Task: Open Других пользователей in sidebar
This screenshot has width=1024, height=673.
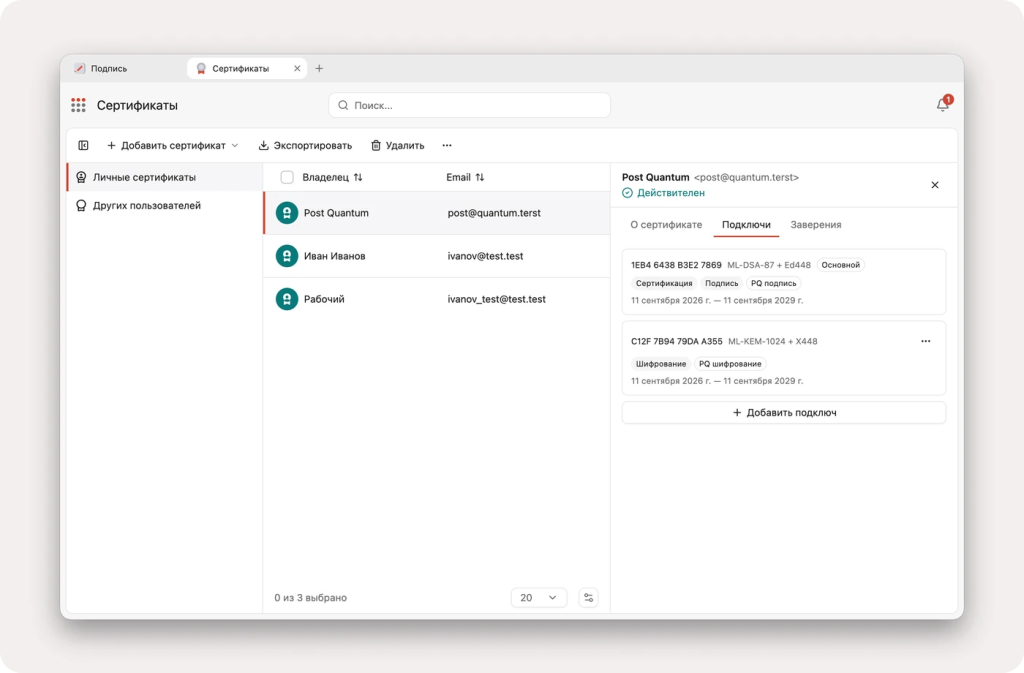Action: [165, 206]
